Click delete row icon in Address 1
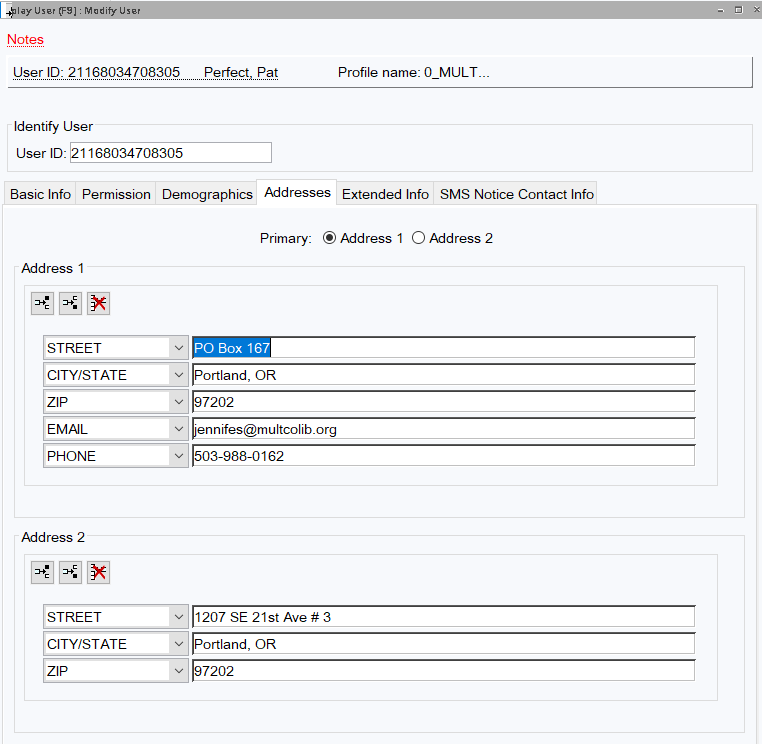The image size is (762, 744). [x=98, y=304]
